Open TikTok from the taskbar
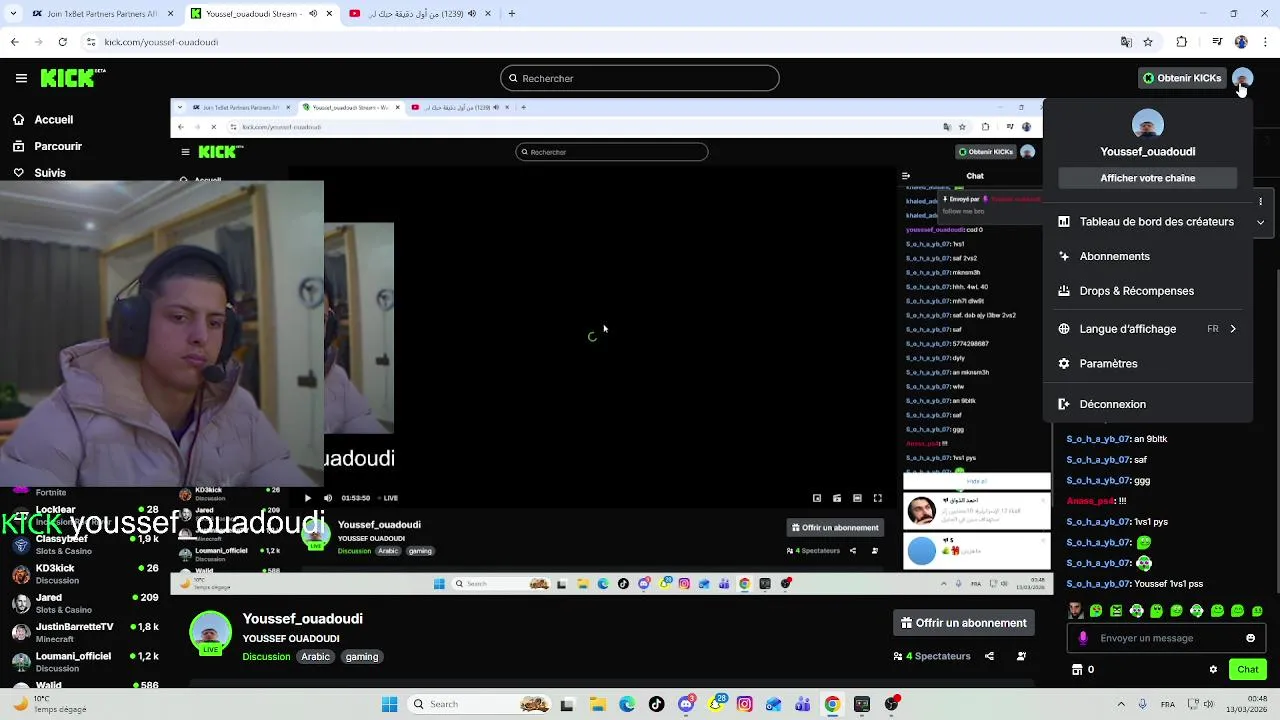Viewport: 1280px width, 720px height. pyautogui.click(x=656, y=704)
